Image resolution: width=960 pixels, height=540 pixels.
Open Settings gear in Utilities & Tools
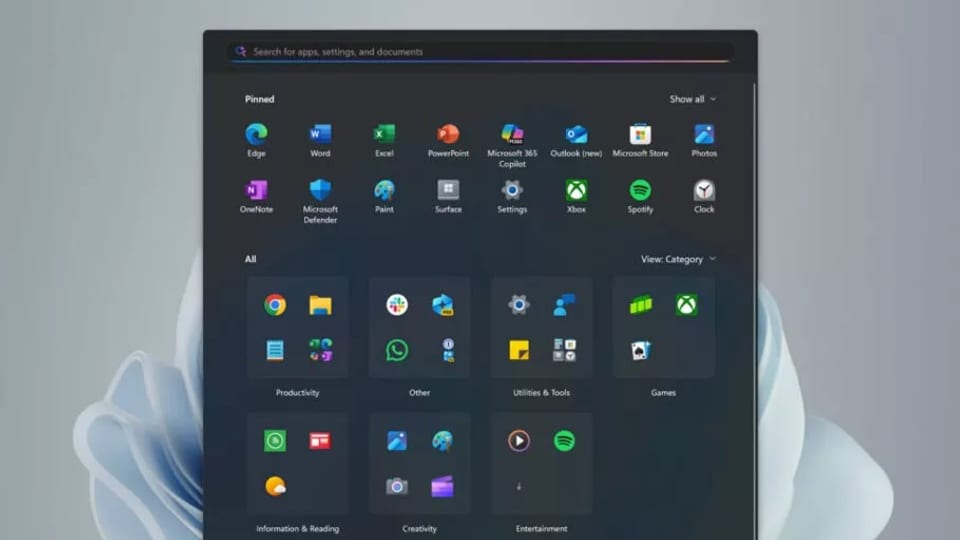(519, 305)
